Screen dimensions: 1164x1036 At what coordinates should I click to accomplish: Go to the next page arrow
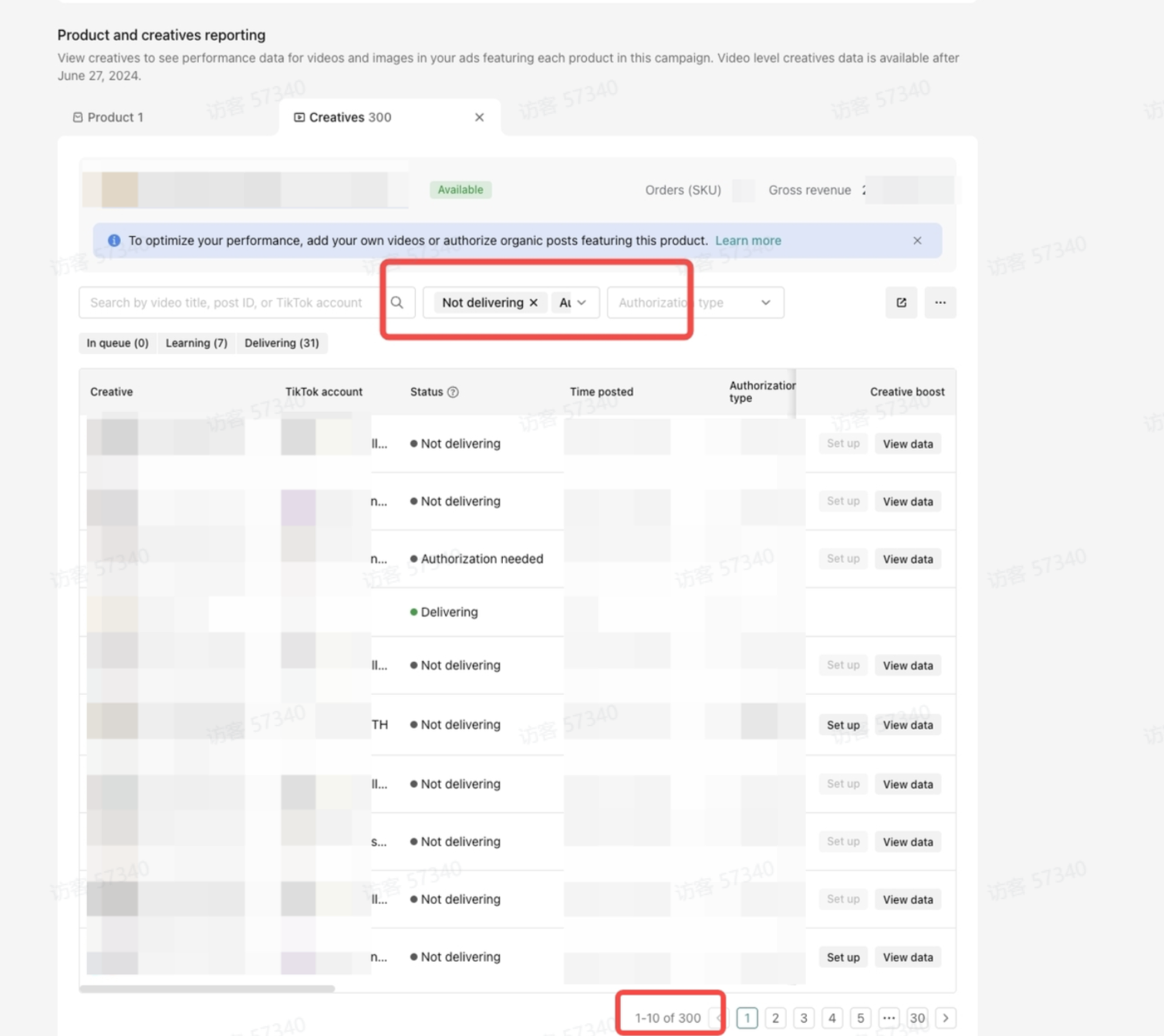[x=946, y=1017]
